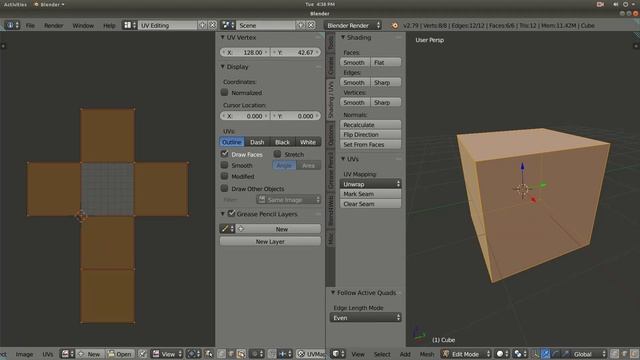Select the Black UV display style

click(282, 142)
